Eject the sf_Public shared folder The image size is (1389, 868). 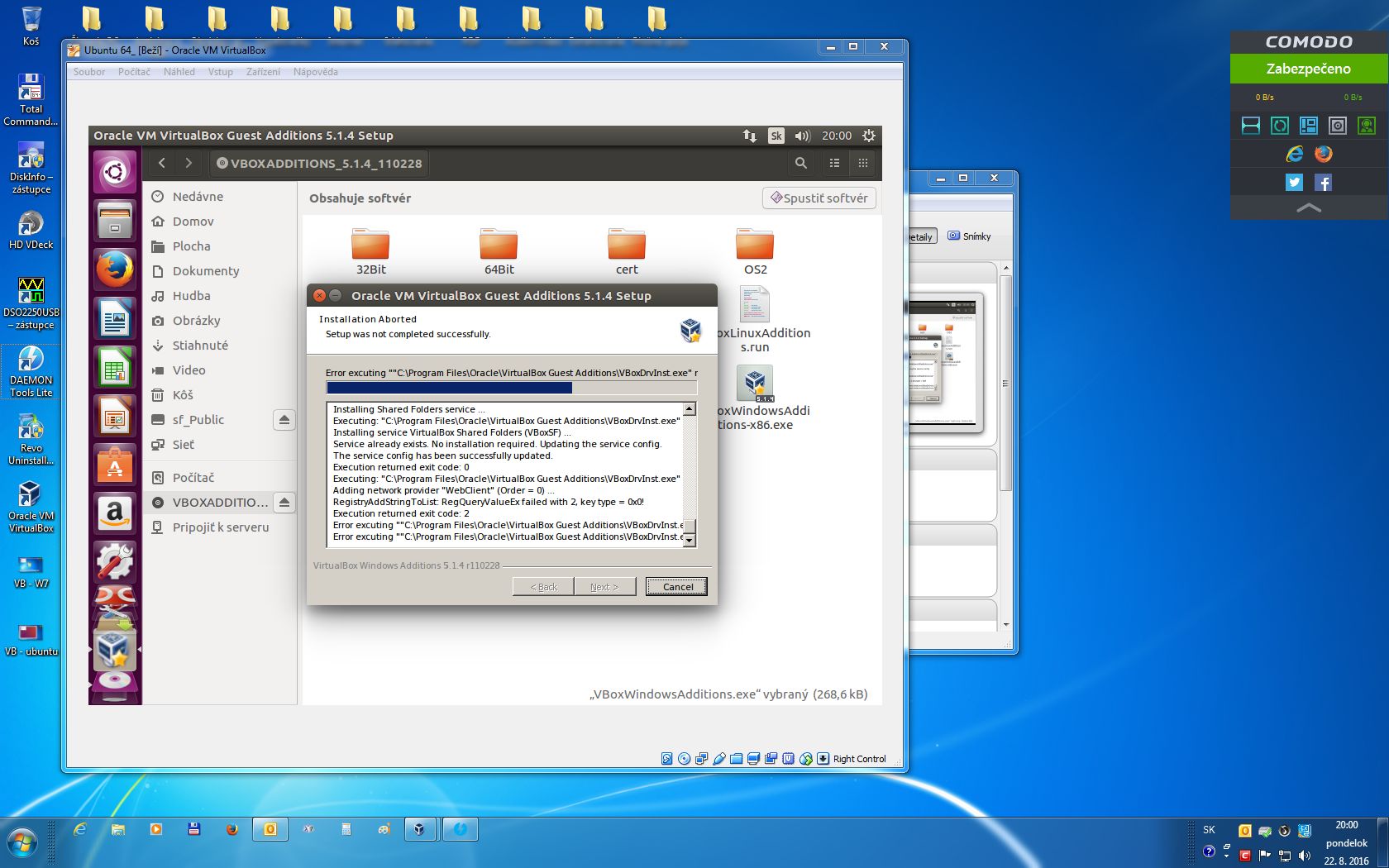[284, 420]
